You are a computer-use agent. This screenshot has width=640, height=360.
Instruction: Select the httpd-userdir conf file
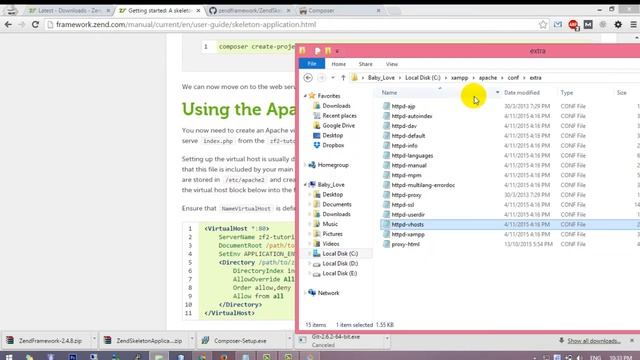tap(408, 214)
